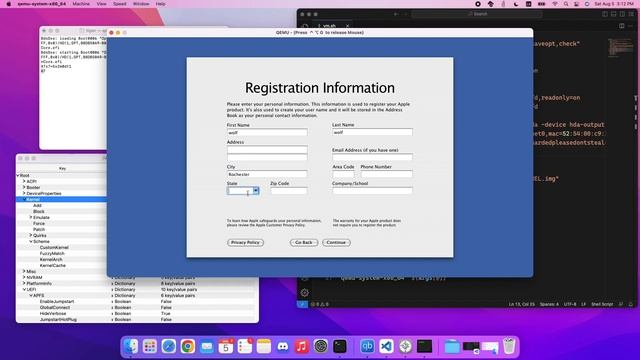Open the View menu
This screenshot has height=360, width=640.
pos(101,4)
